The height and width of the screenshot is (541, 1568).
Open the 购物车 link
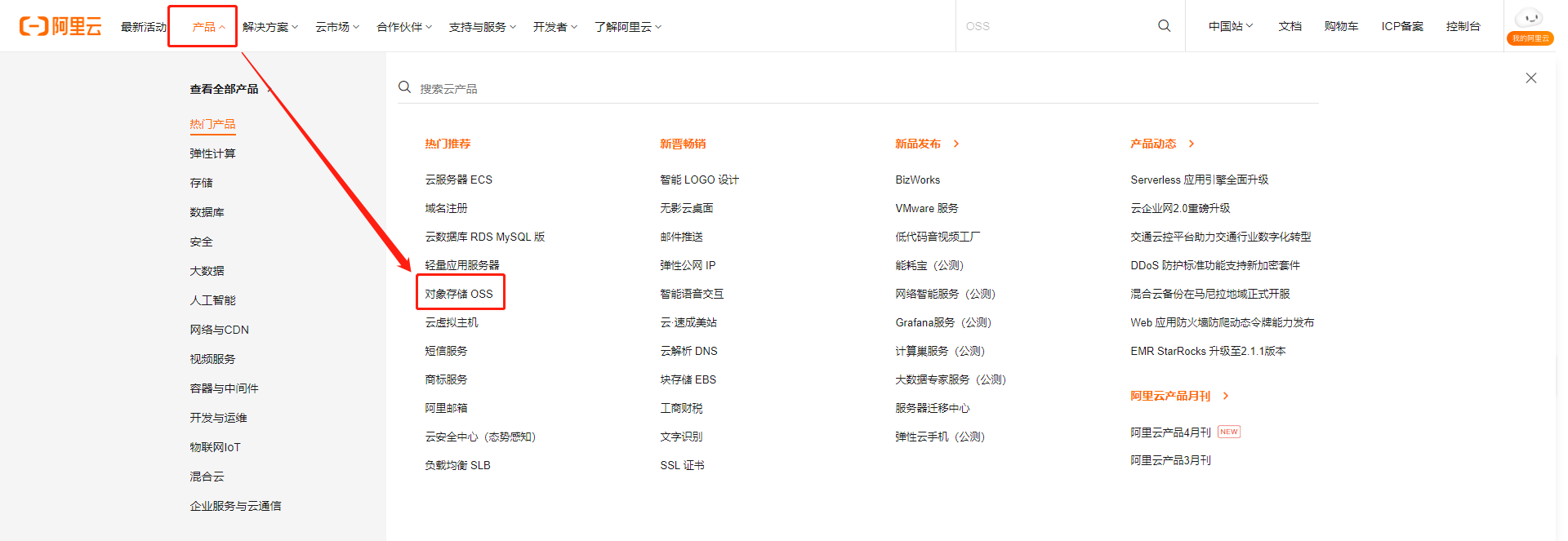coord(1341,26)
